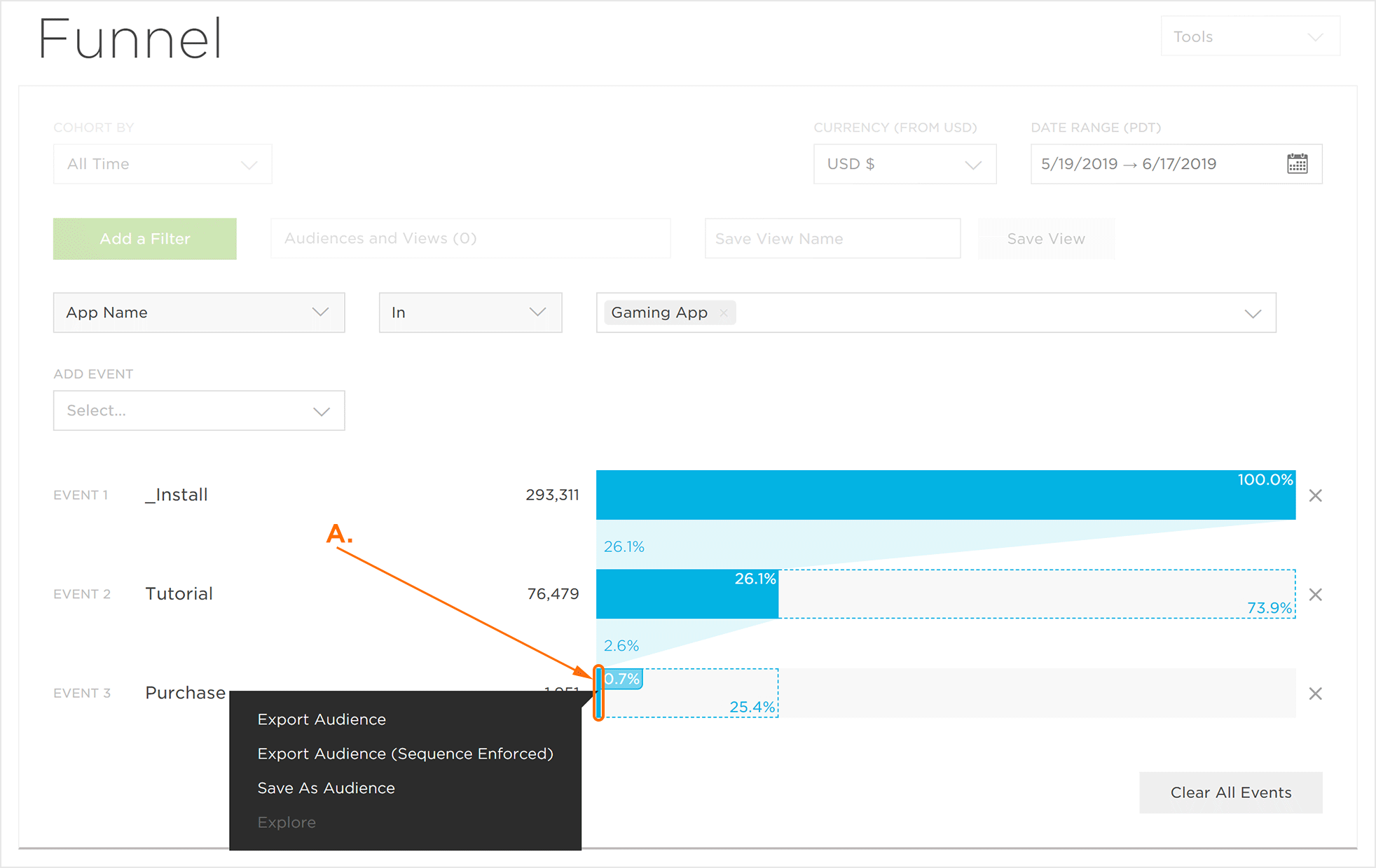Open the In operator dropdown

[x=470, y=312]
